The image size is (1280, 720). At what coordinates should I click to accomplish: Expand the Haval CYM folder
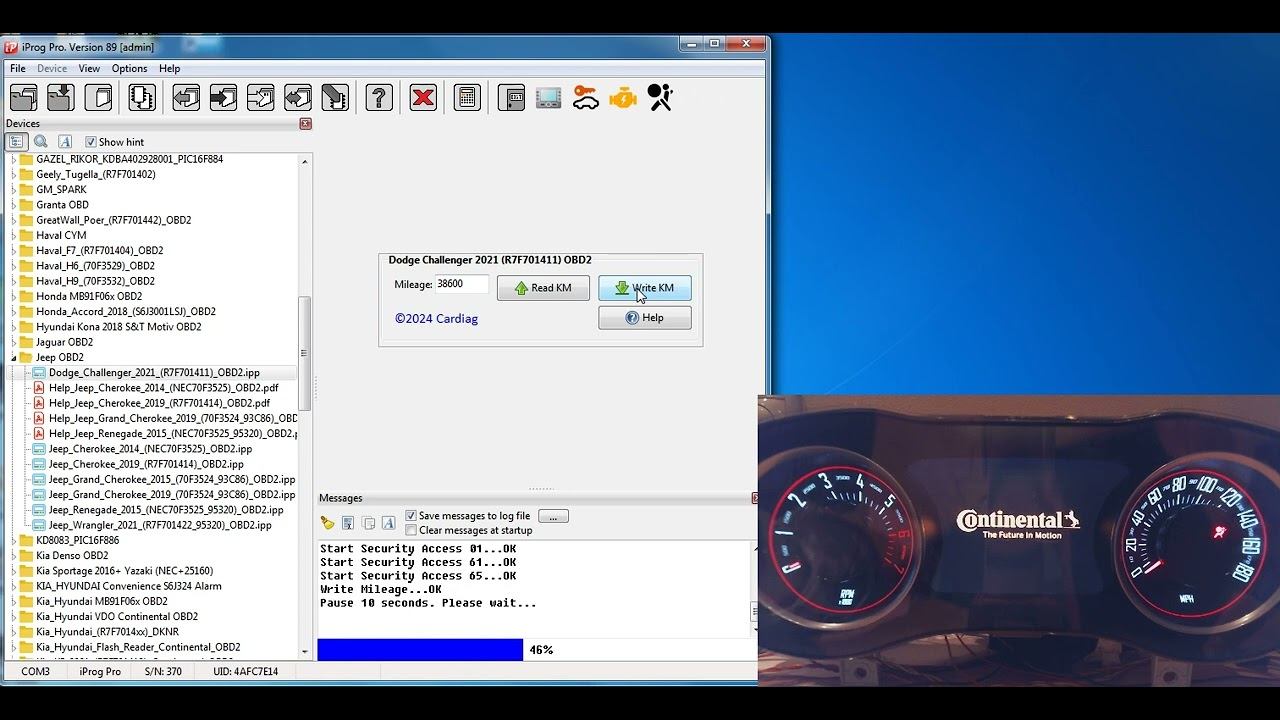pos(14,235)
